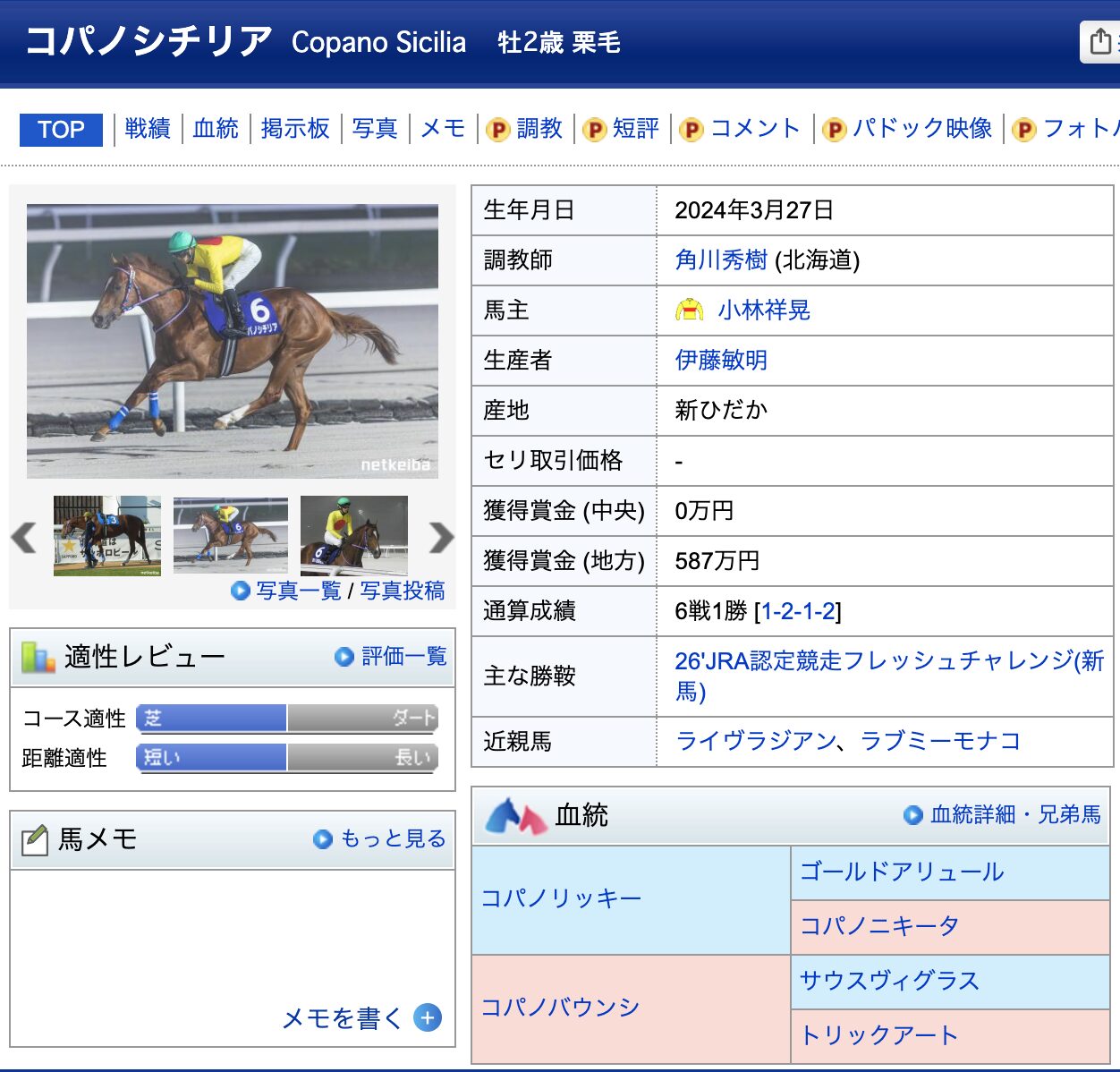Open the main racing horse photo
Screen dimensions: 1120x1072
tap(233, 341)
